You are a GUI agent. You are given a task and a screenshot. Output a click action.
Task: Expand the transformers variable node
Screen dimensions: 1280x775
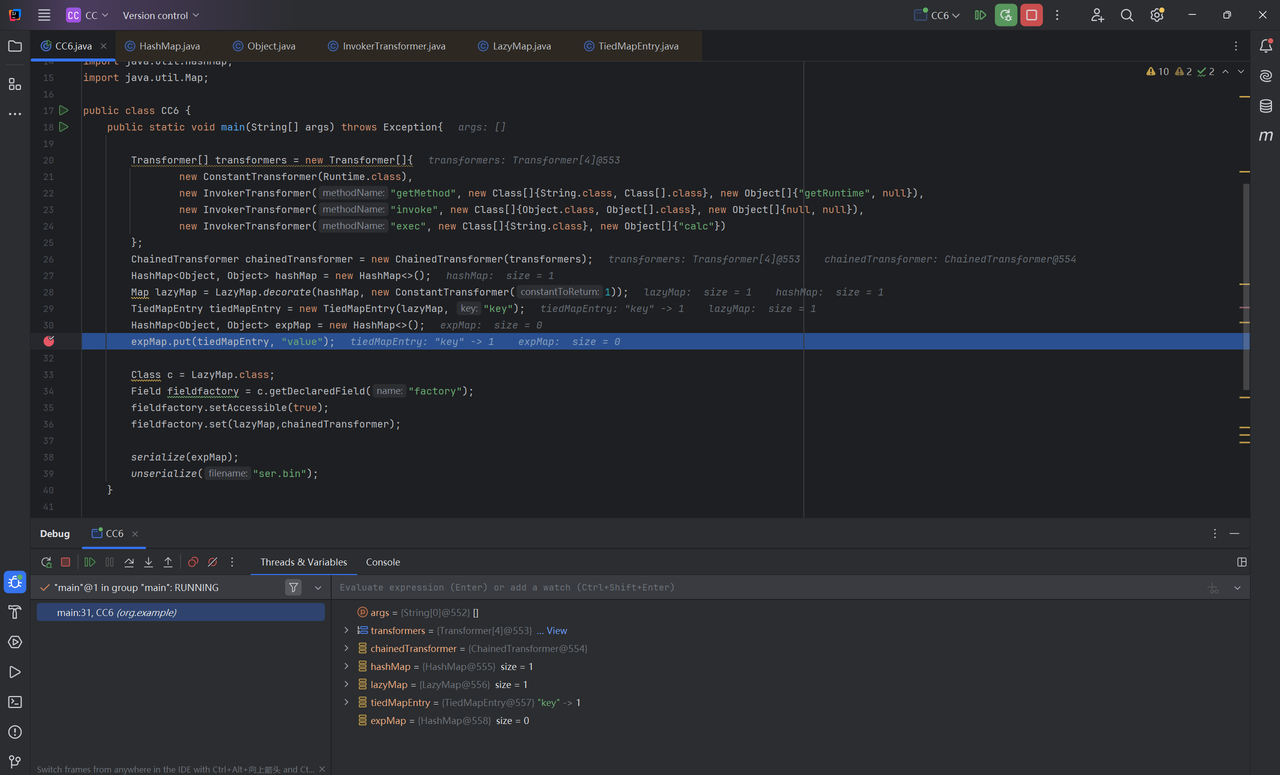click(x=347, y=631)
